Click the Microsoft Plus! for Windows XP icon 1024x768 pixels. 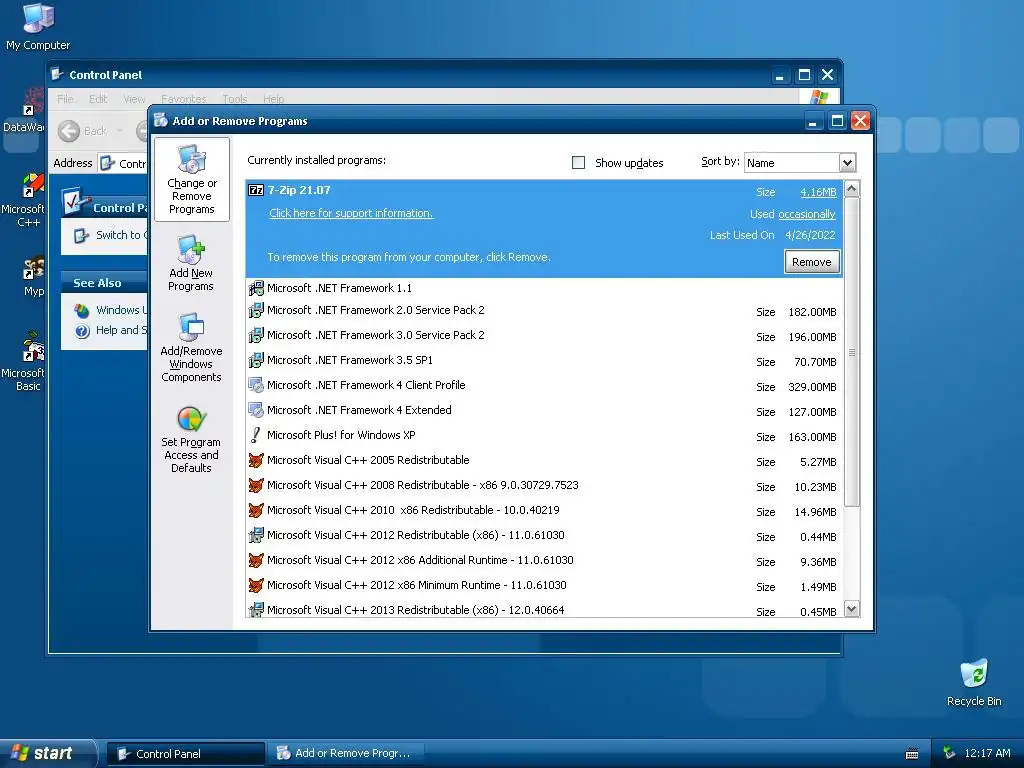click(256, 435)
